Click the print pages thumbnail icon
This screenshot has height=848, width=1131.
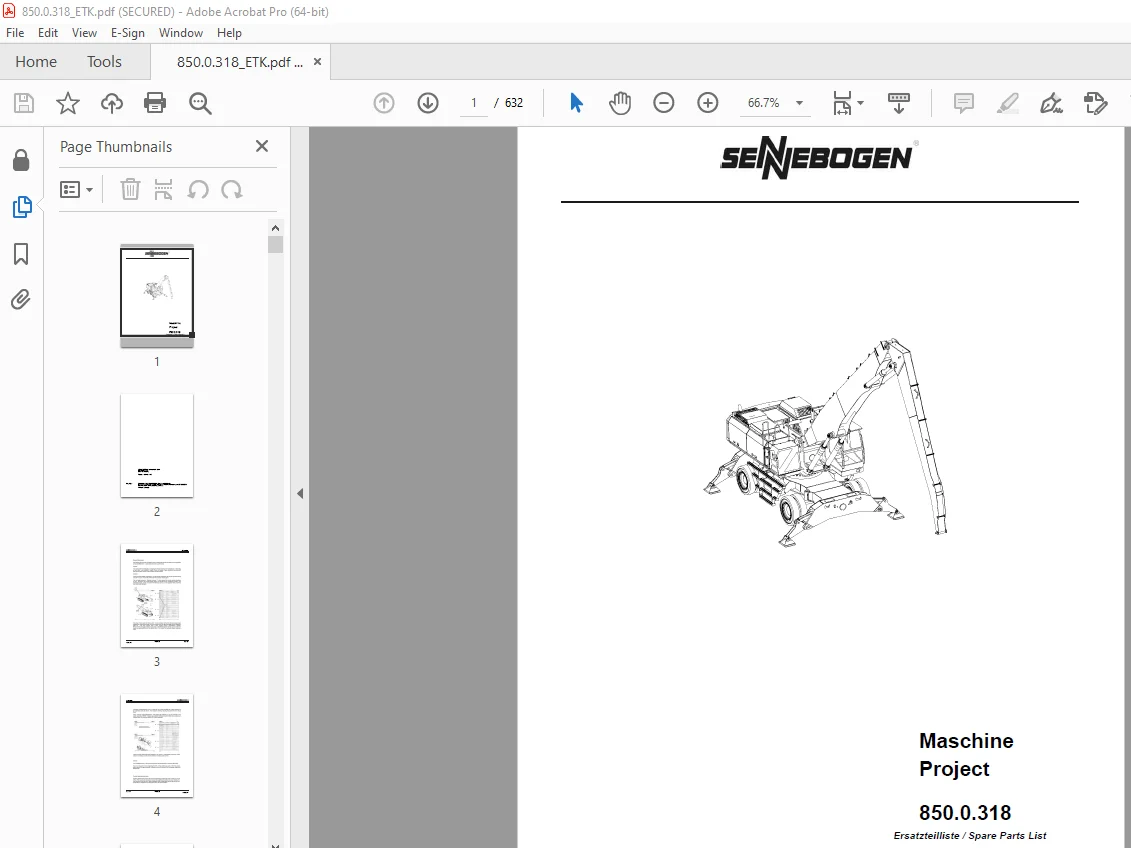pyautogui.click(x=164, y=190)
